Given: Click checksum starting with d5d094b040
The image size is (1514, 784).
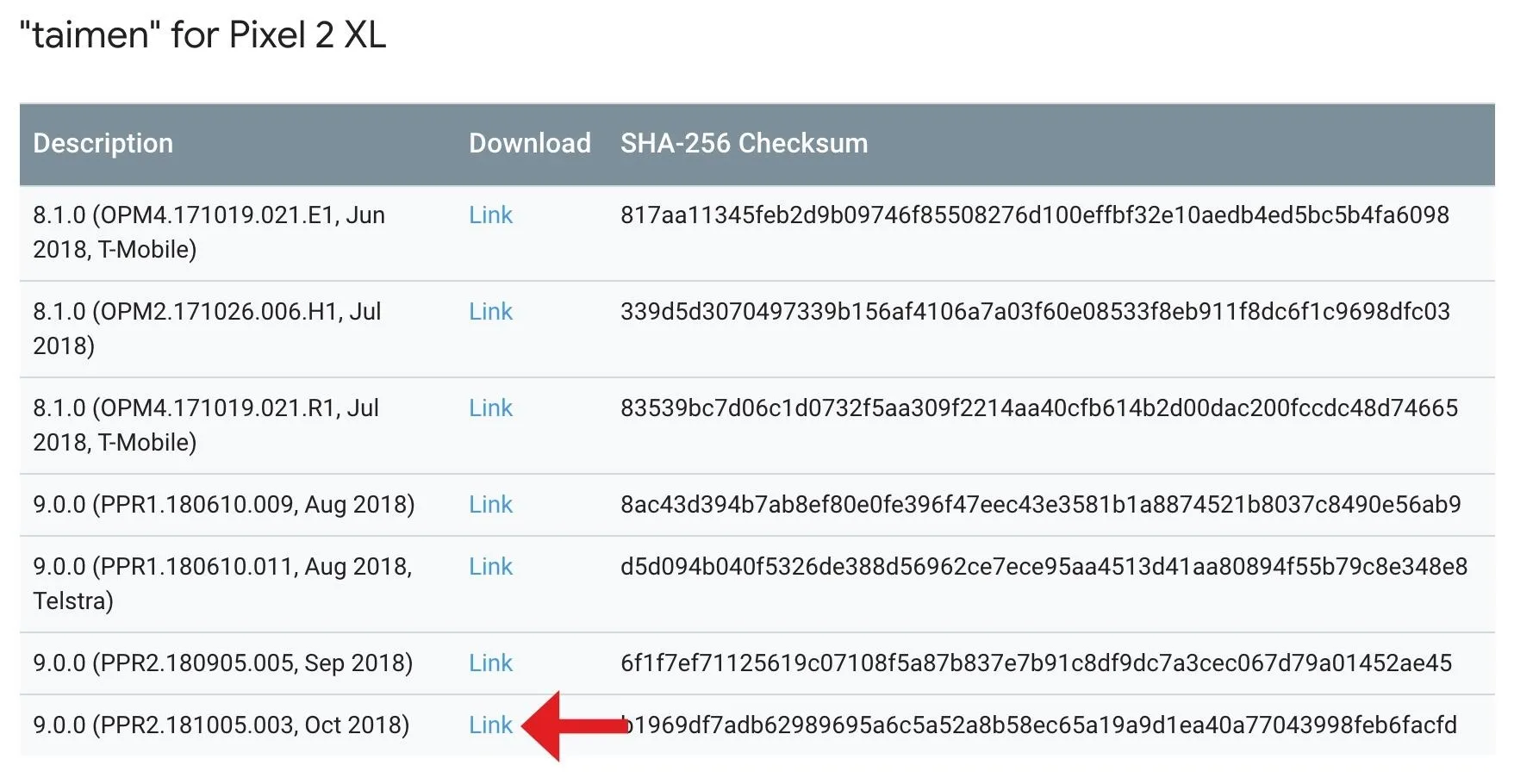Looking at the screenshot, I should click(1044, 567).
